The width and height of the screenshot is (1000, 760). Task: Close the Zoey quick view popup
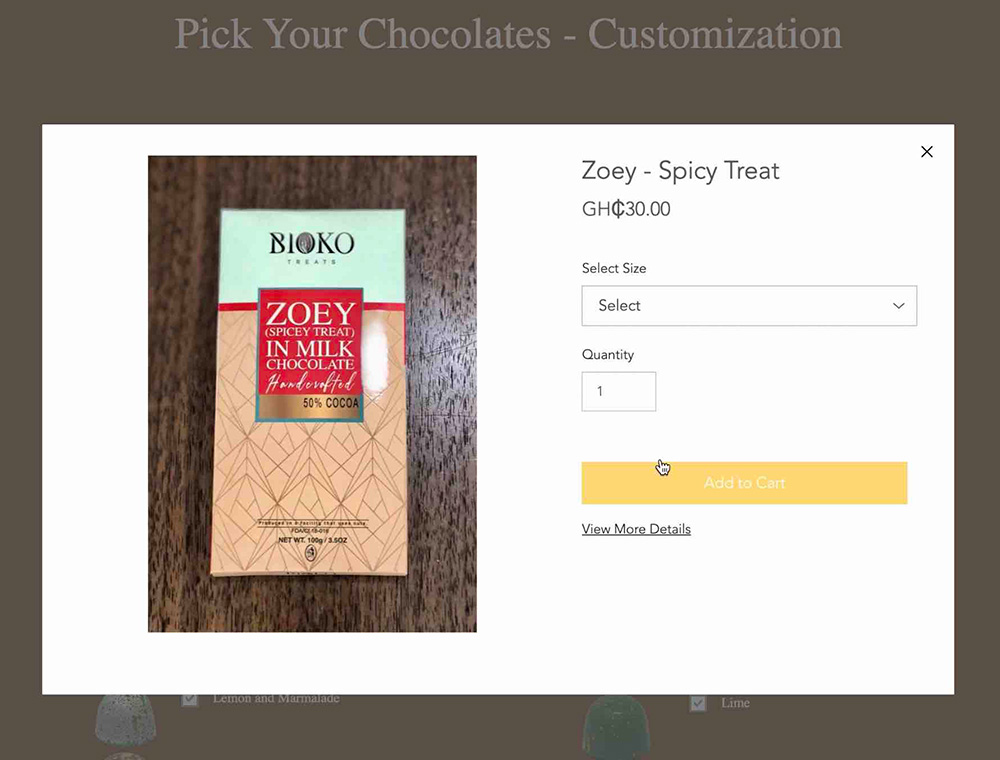coord(927,152)
